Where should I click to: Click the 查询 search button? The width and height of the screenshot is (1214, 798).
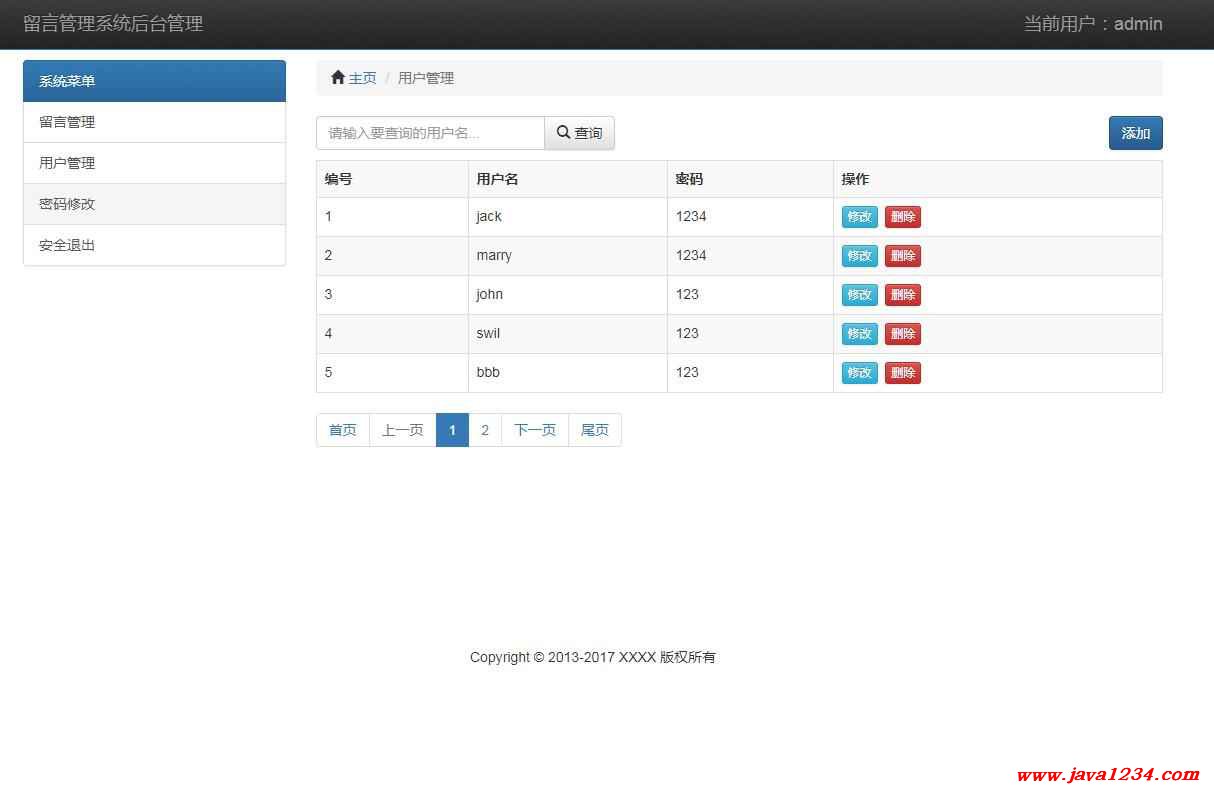pos(579,133)
